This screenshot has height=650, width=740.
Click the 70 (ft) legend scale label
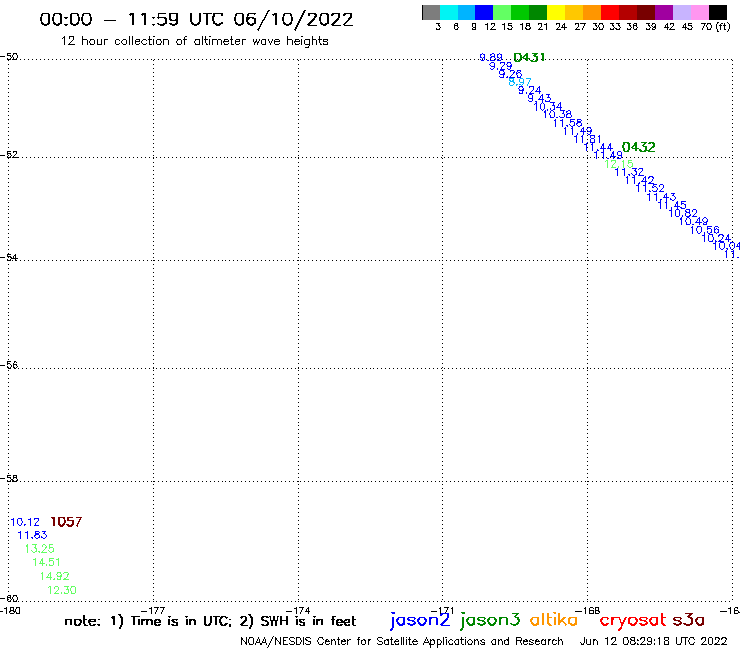pyautogui.click(x=715, y=27)
